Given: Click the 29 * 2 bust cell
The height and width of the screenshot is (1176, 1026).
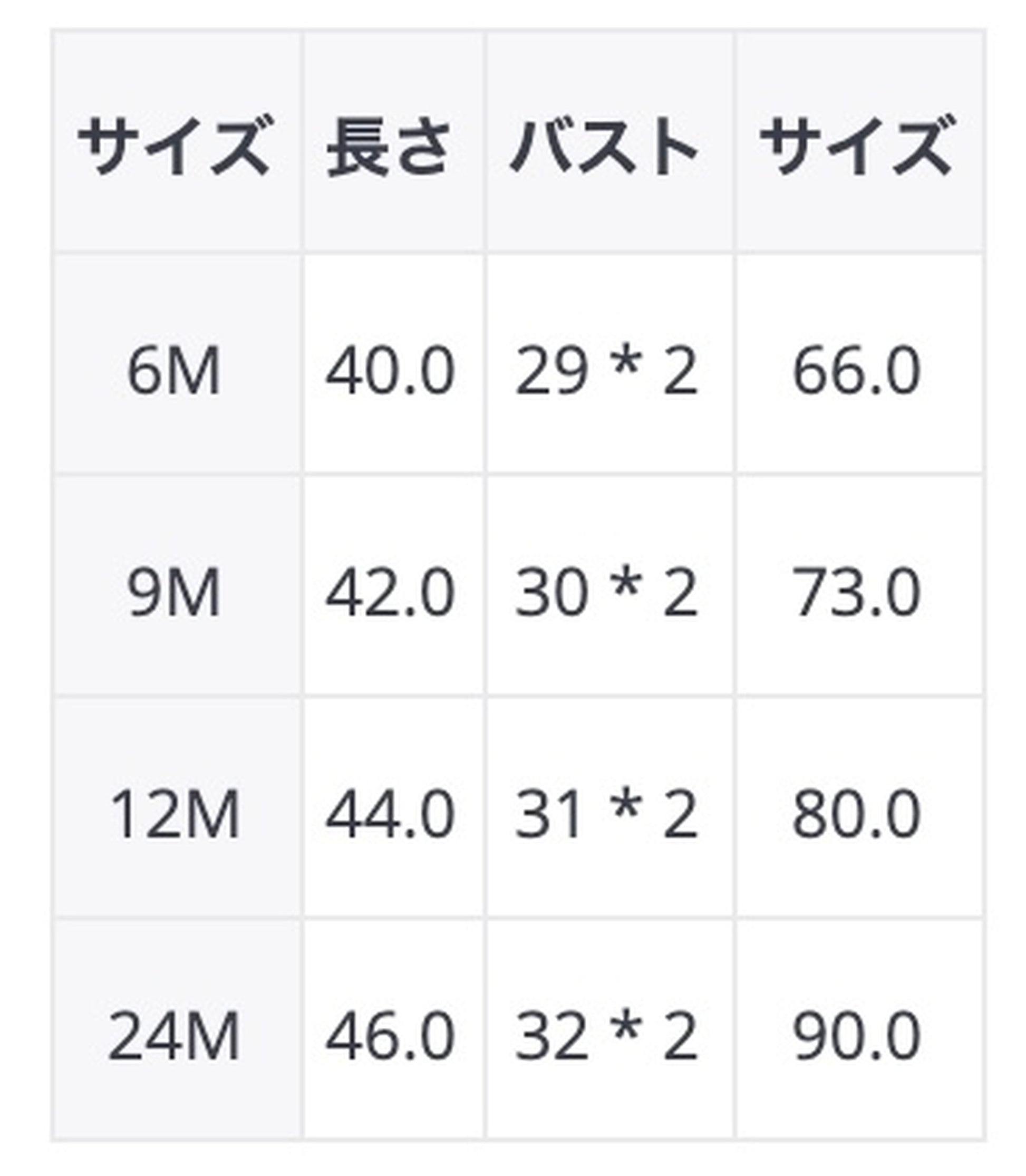Looking at the screenshot, I should point(606,372).
